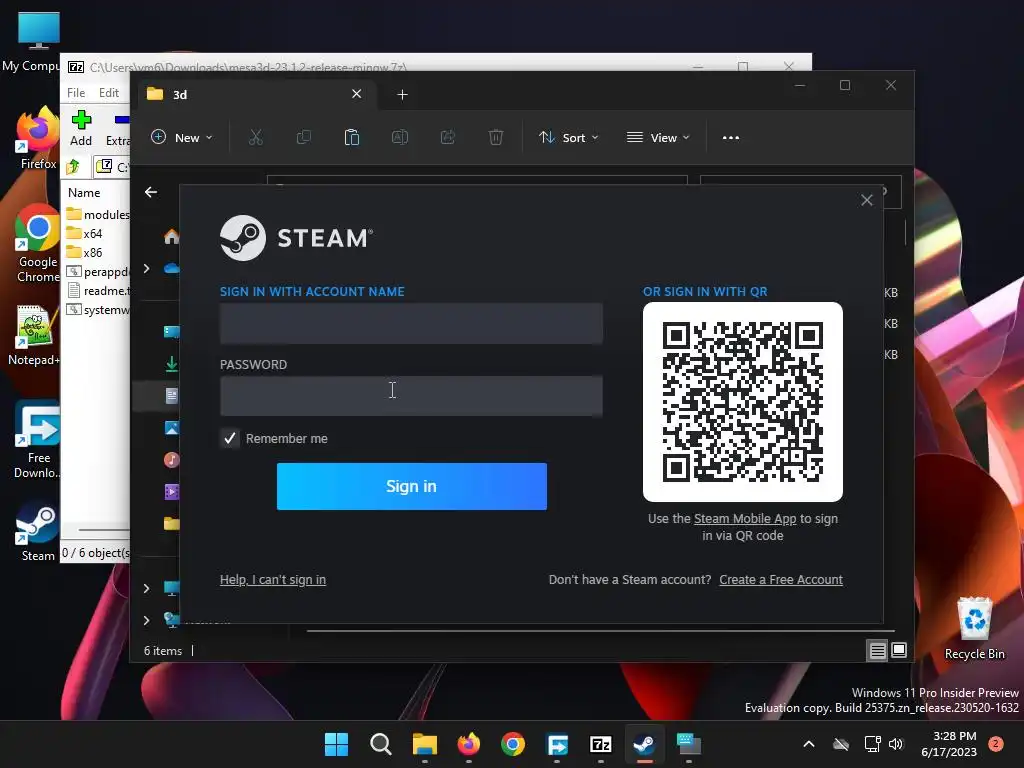The height and width of the screenshot is (768, 1024).
Task: Expand the This PC node in sidebar
Action: [x=146, y=588]
